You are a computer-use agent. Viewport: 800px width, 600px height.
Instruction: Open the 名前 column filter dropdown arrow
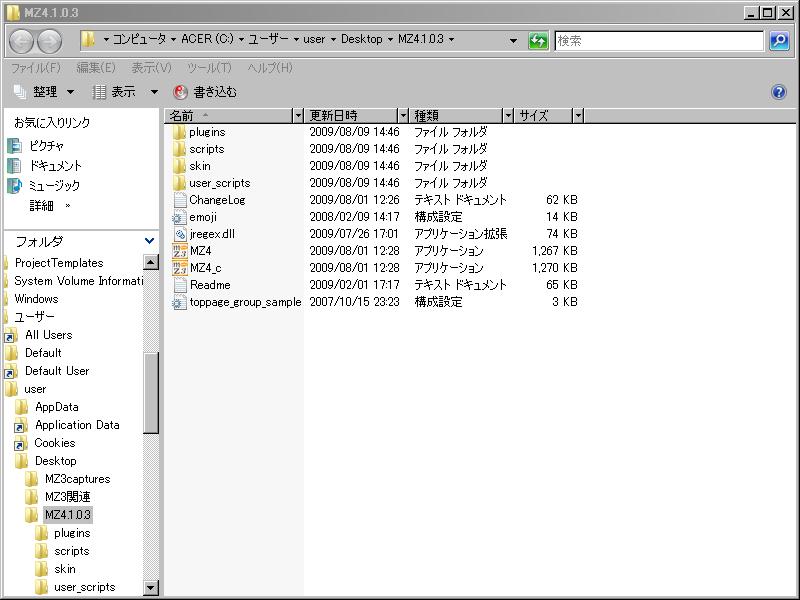297,116
